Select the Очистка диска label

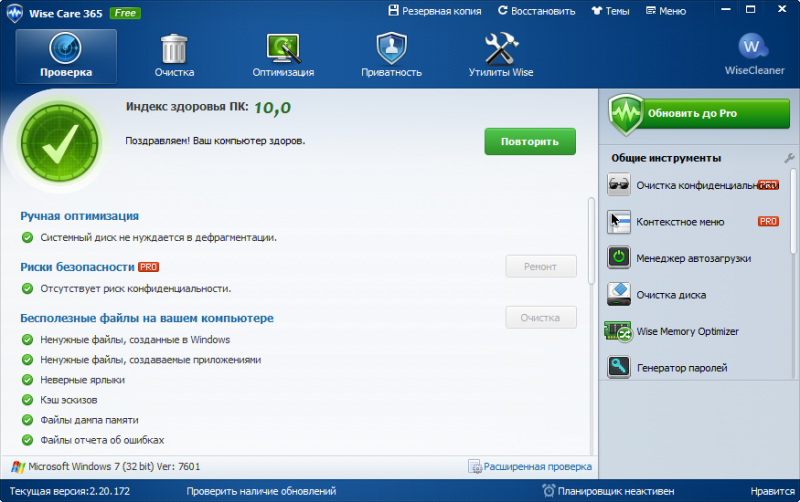pos(671,295)
